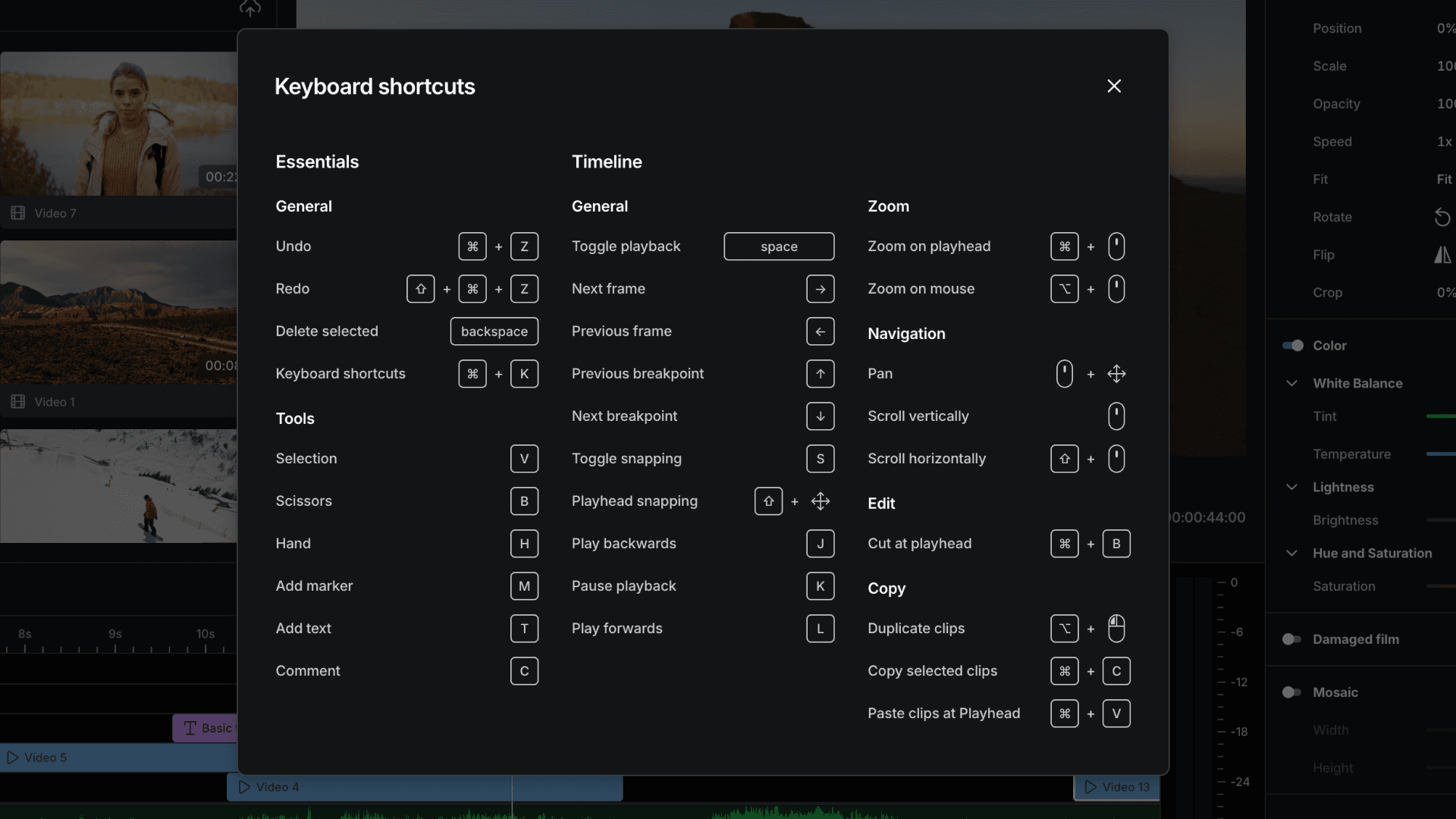Collapse the White Balance section
Screen dimensions: 1456x819
coord(1291,383)
